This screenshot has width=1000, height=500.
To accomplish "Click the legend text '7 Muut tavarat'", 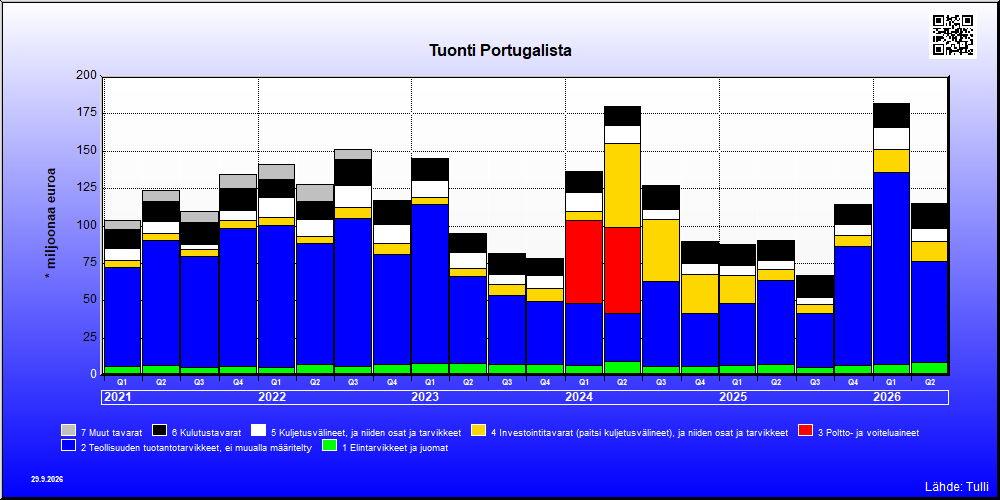I will pyautogui.click(x=112, y=432).
